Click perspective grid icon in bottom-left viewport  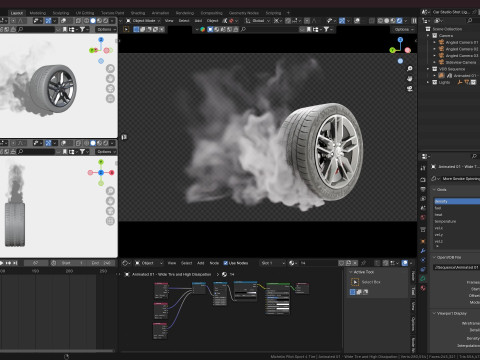(x=110, y=221)
